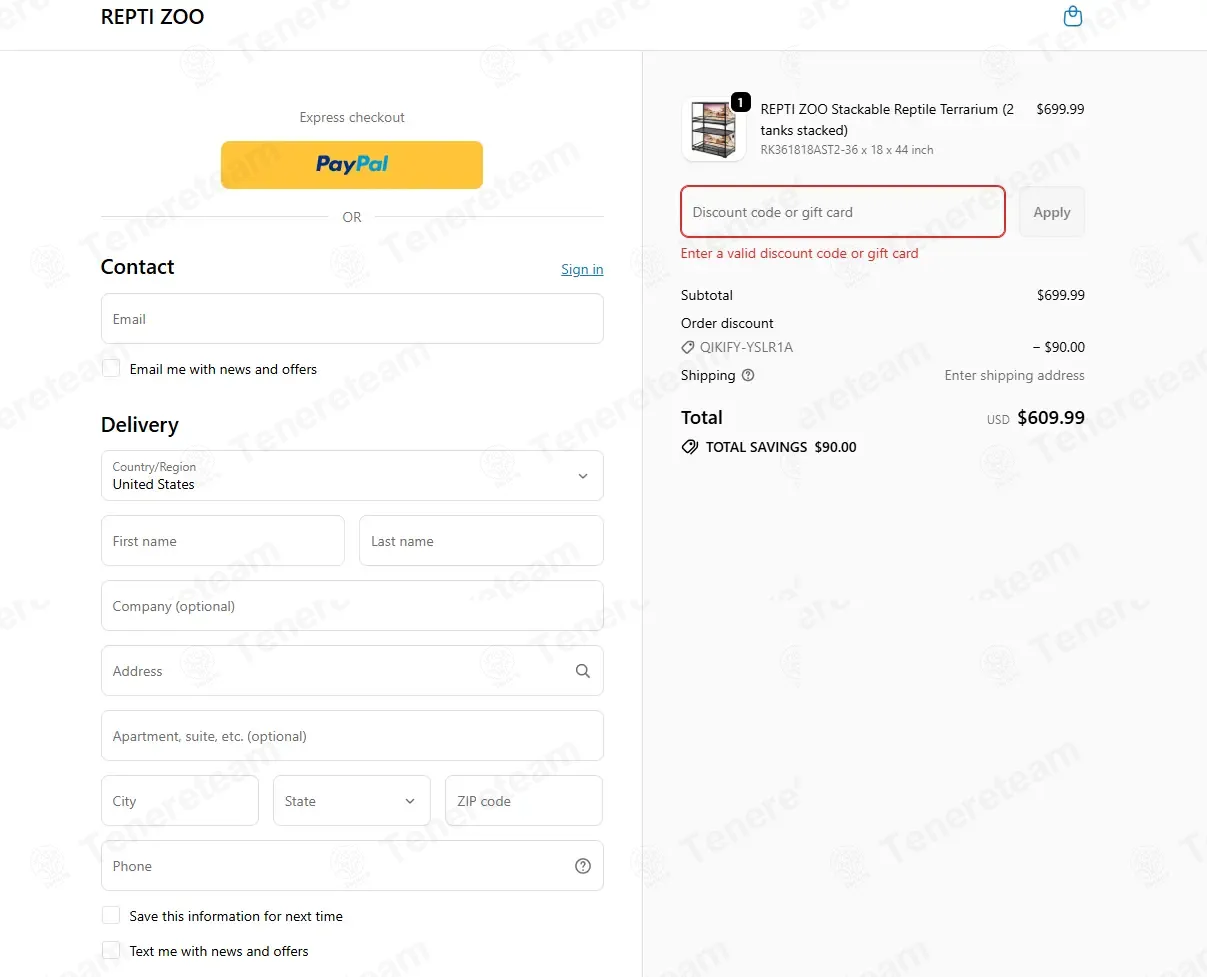Focus the Email input field

(x=352, y=319)
